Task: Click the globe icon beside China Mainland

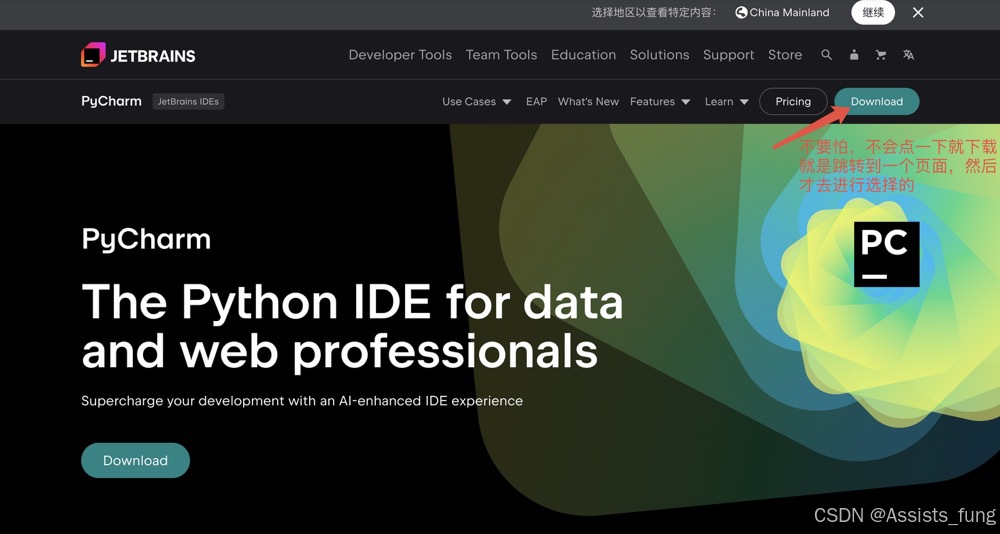Action: (740, 13)
